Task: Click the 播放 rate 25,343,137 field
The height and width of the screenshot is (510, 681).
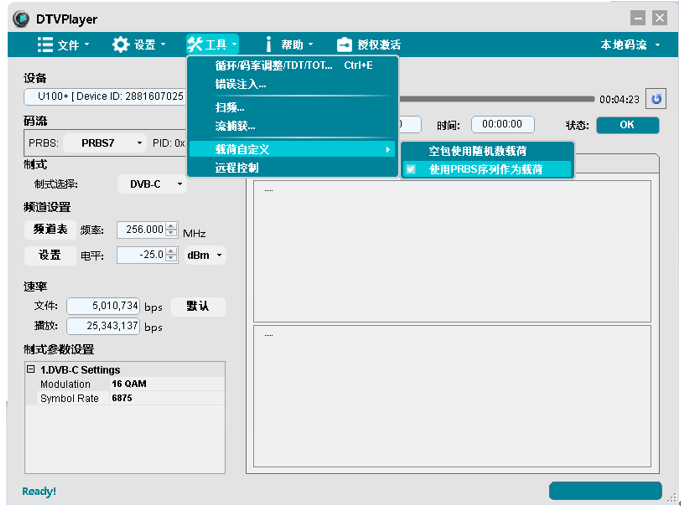Action: click(x=103, y=326)
